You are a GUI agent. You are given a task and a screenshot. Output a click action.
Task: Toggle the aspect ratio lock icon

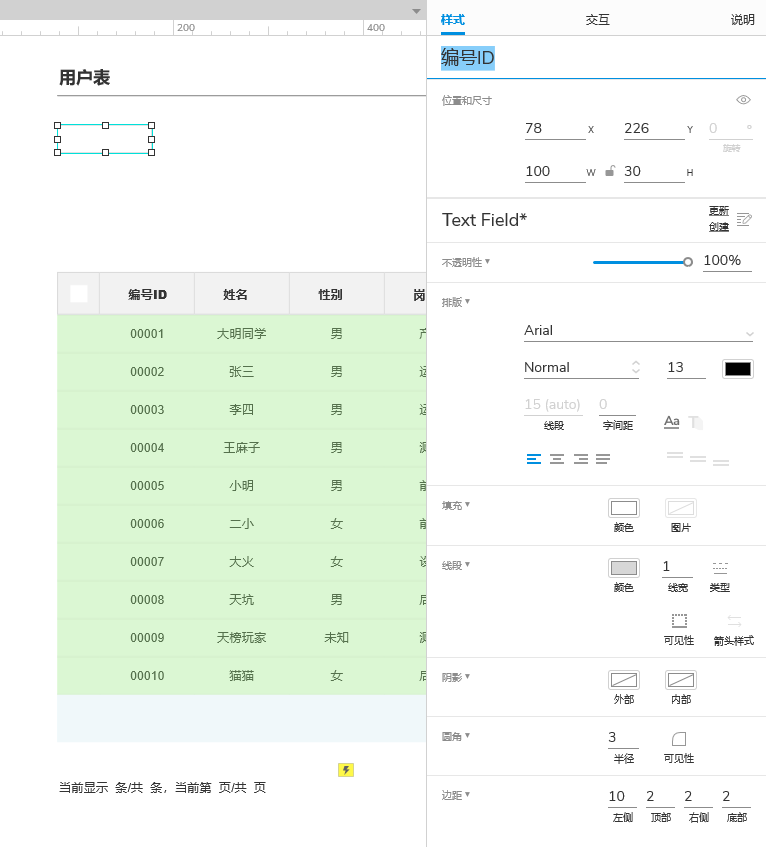610,171
